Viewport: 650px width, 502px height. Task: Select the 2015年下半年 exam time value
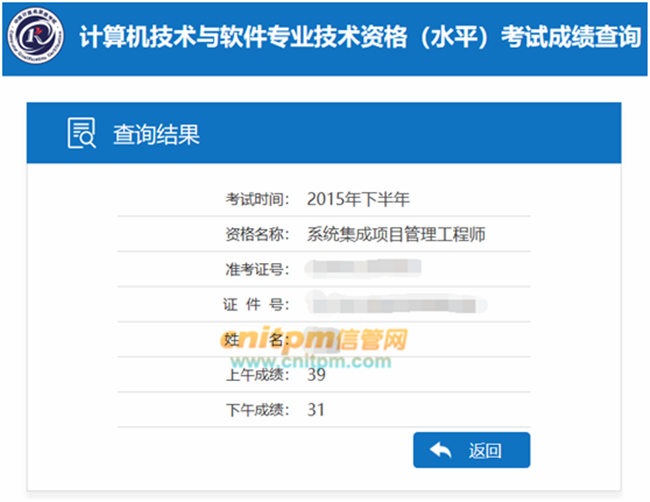(x=358, y=199)
